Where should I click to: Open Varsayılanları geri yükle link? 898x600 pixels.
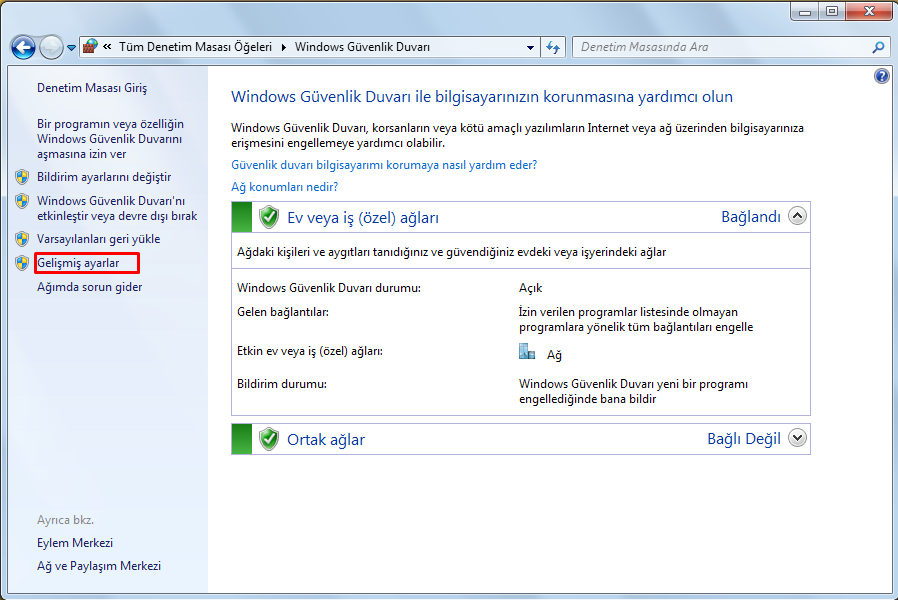click(99, 239)
